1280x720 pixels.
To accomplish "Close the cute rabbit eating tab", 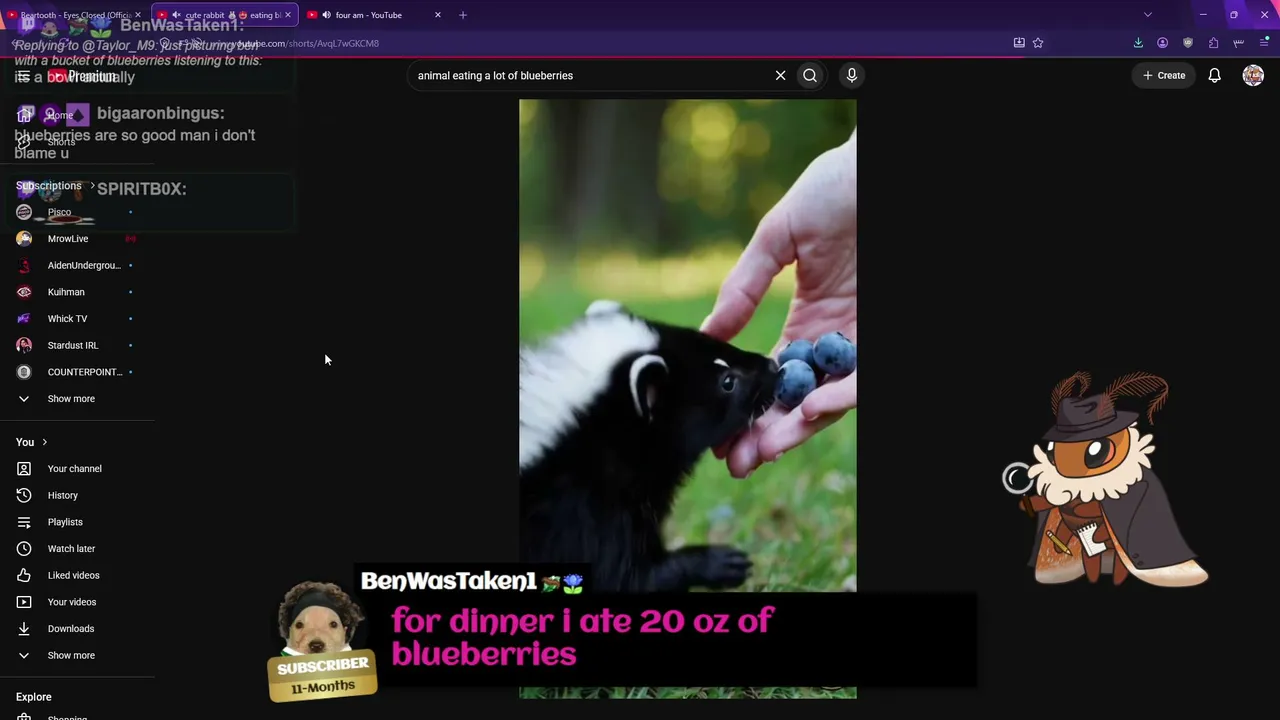I will (288, 15).
